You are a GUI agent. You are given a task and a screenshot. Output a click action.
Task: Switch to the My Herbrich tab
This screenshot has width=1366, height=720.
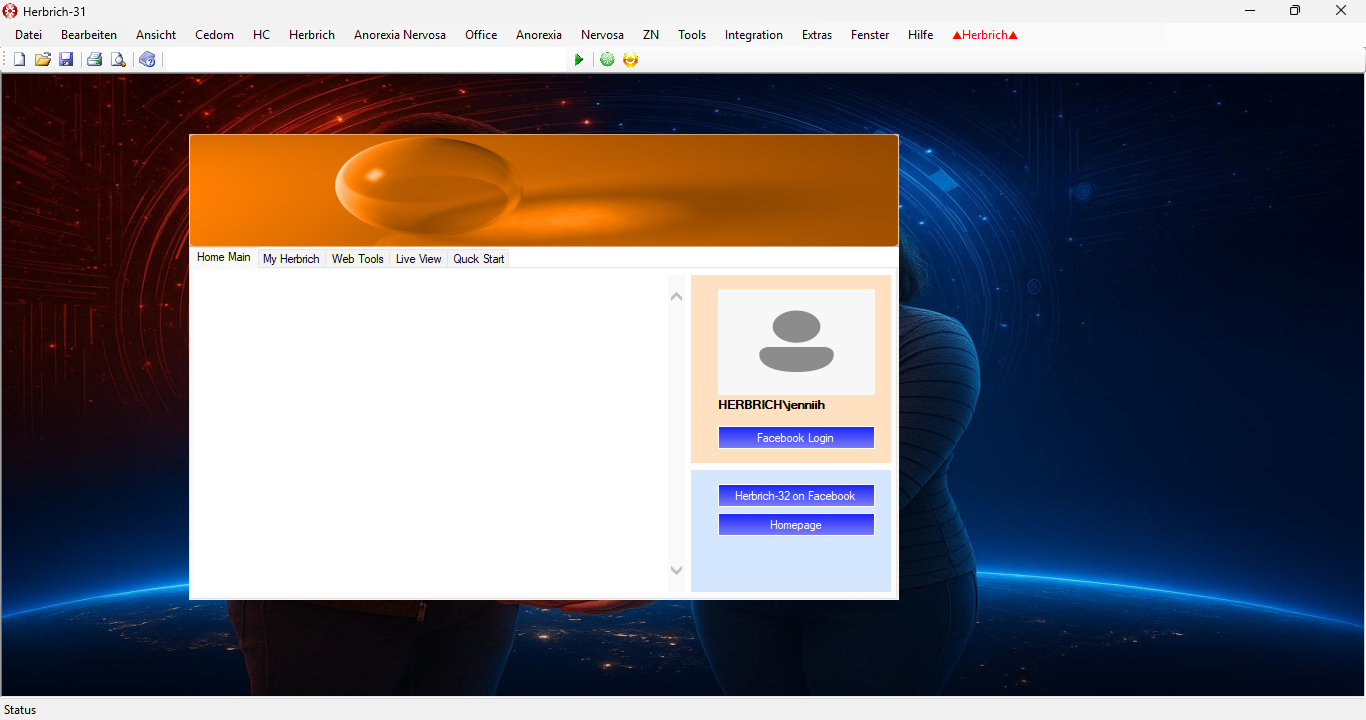(291, 259)
